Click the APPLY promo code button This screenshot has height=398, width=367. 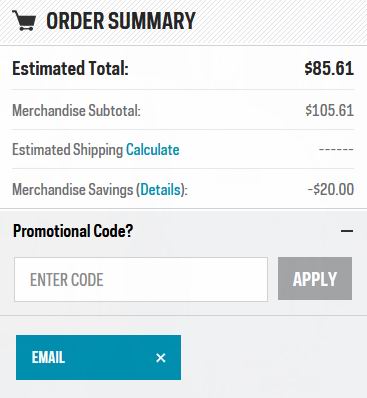coord(315,279)
